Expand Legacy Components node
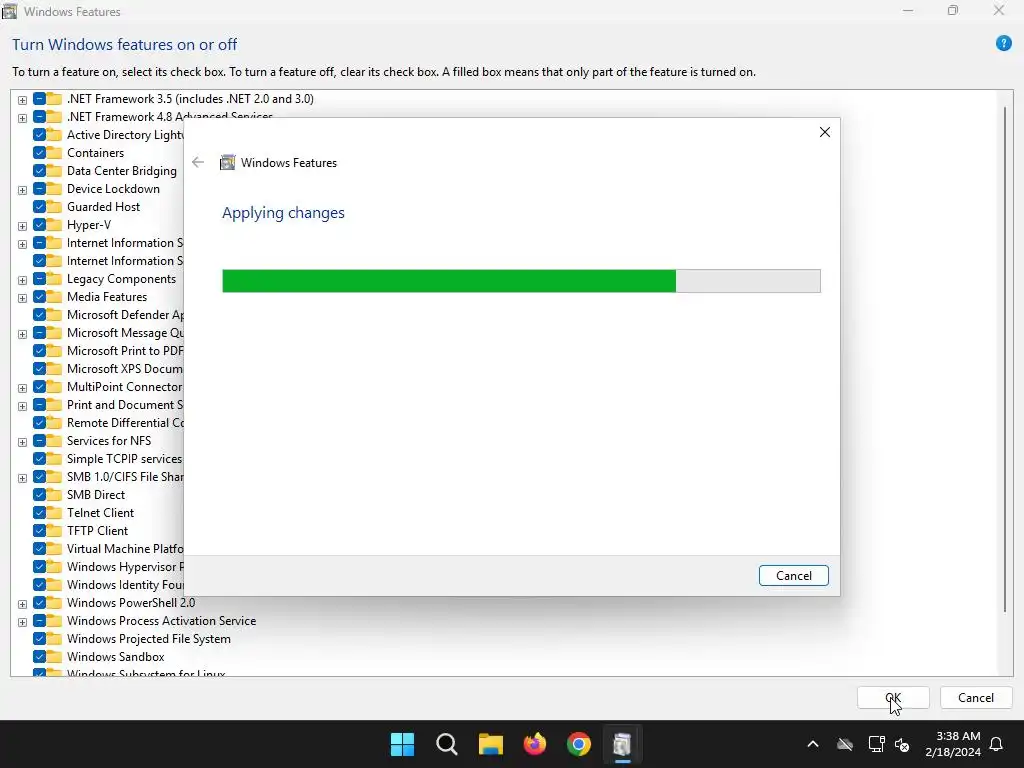The width and height of the screenshot is (1024, 768). pos(22,280)
